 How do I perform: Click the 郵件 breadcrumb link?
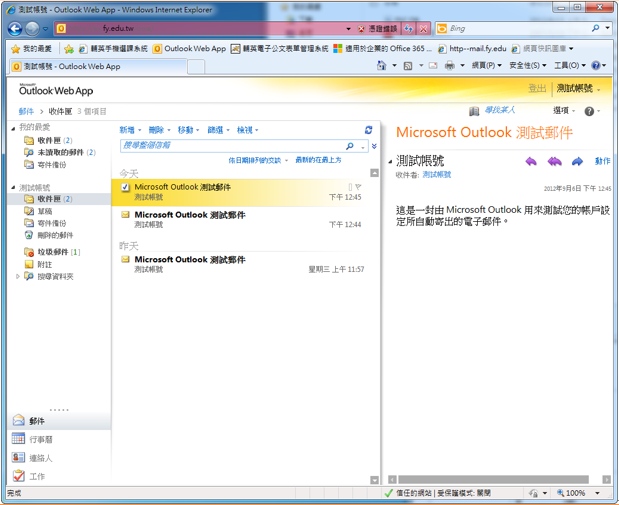click(x=26, y=111)
